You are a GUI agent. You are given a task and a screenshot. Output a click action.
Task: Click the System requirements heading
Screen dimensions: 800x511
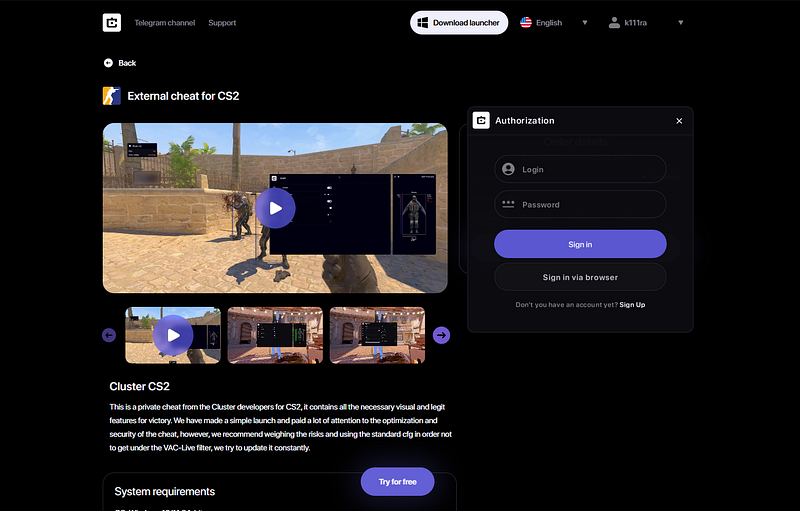coord(164,492)
